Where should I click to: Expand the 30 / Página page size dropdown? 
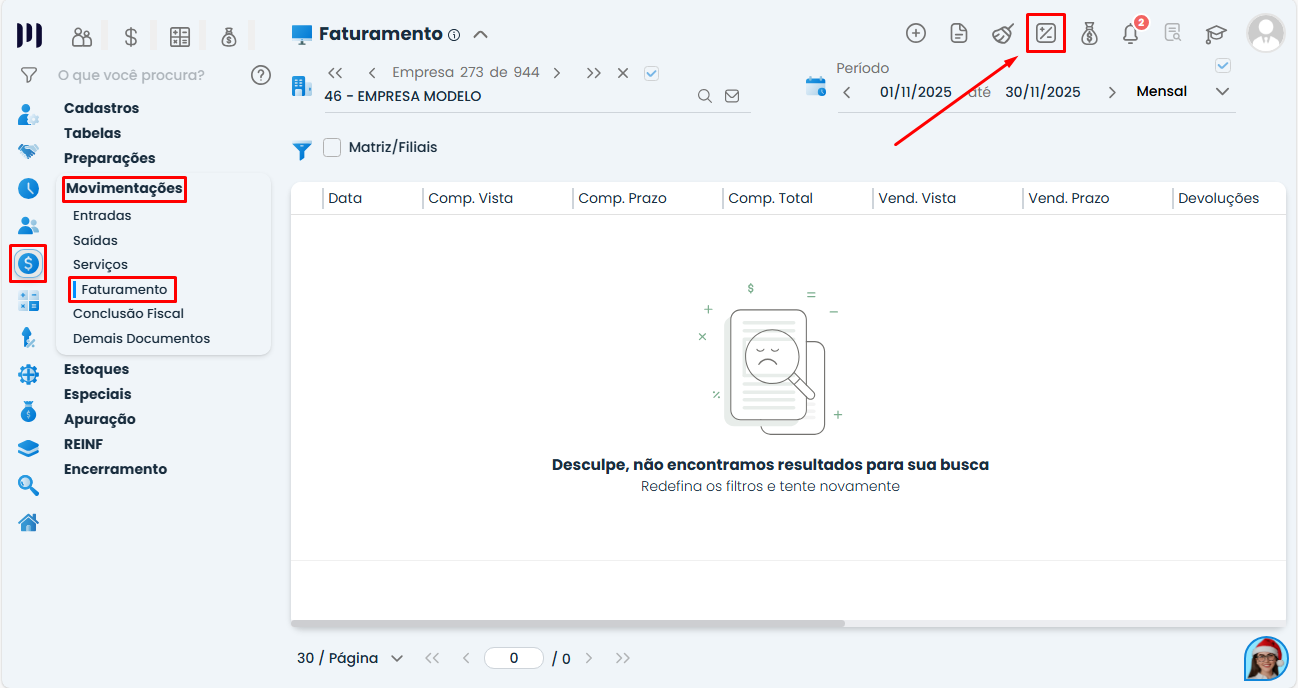(x=350, y=658)
